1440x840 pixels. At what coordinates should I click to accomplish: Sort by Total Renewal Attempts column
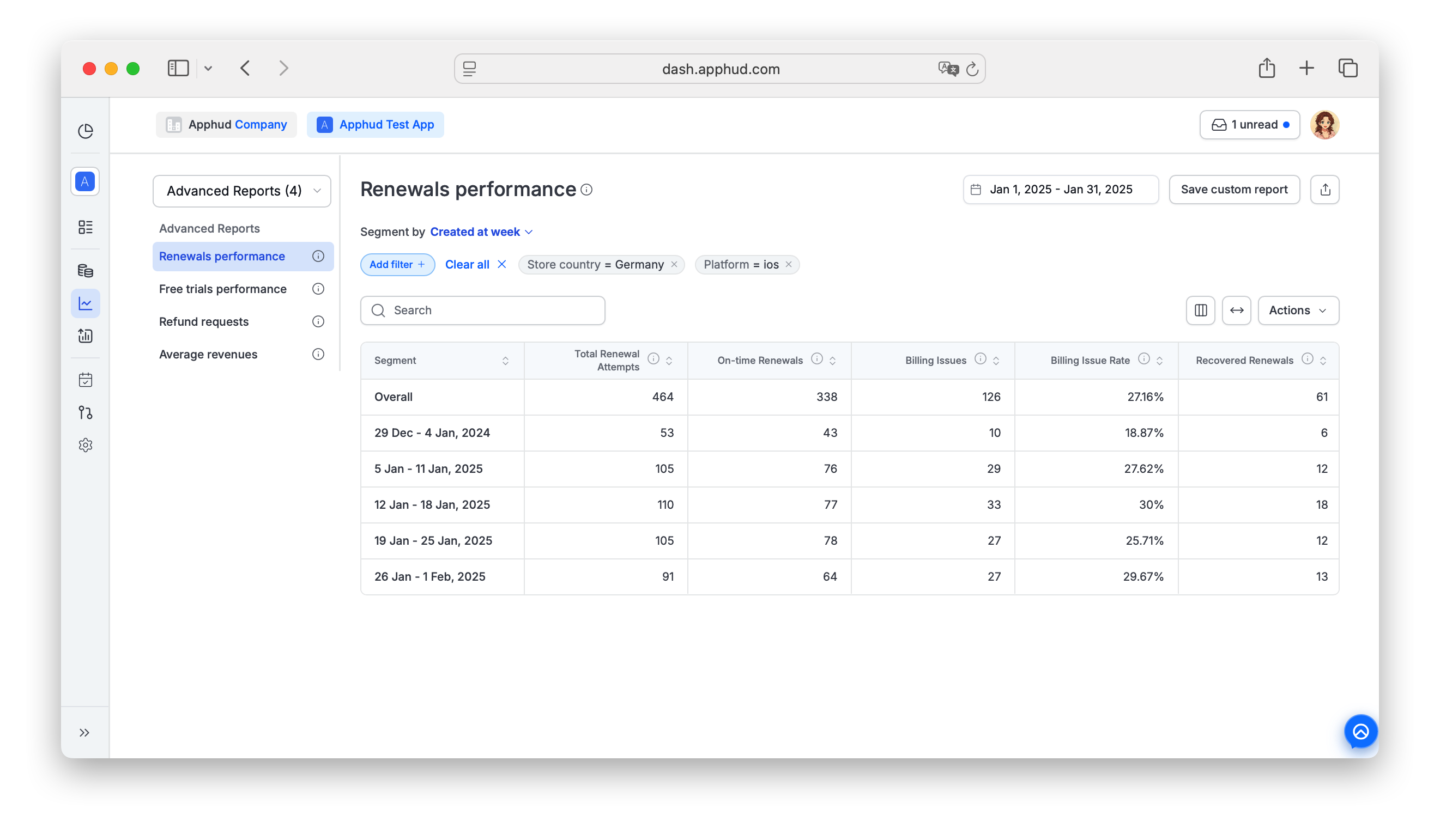[x=669, y=361]
